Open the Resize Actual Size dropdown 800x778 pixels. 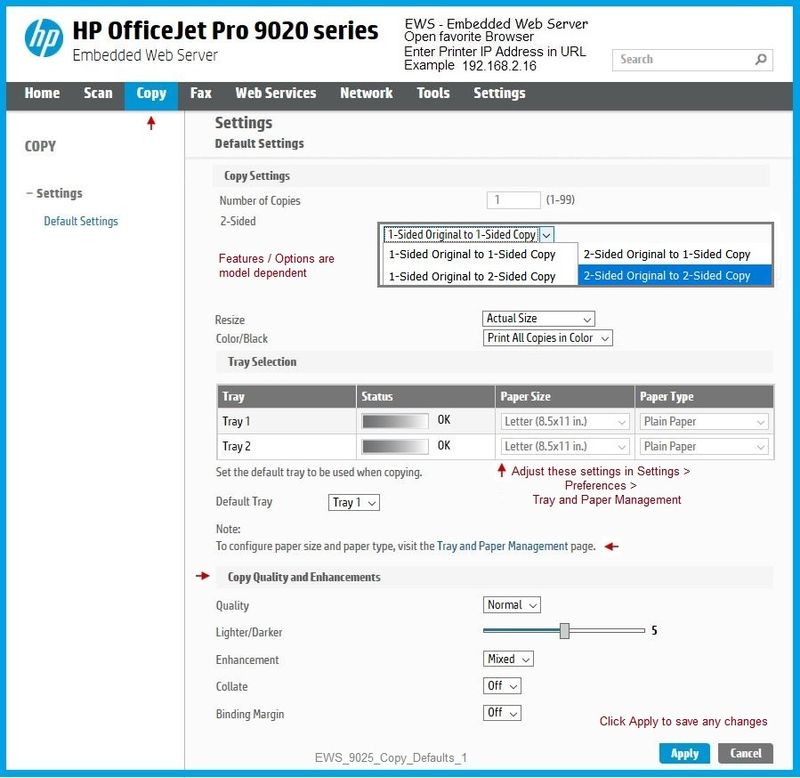(538, 319)
